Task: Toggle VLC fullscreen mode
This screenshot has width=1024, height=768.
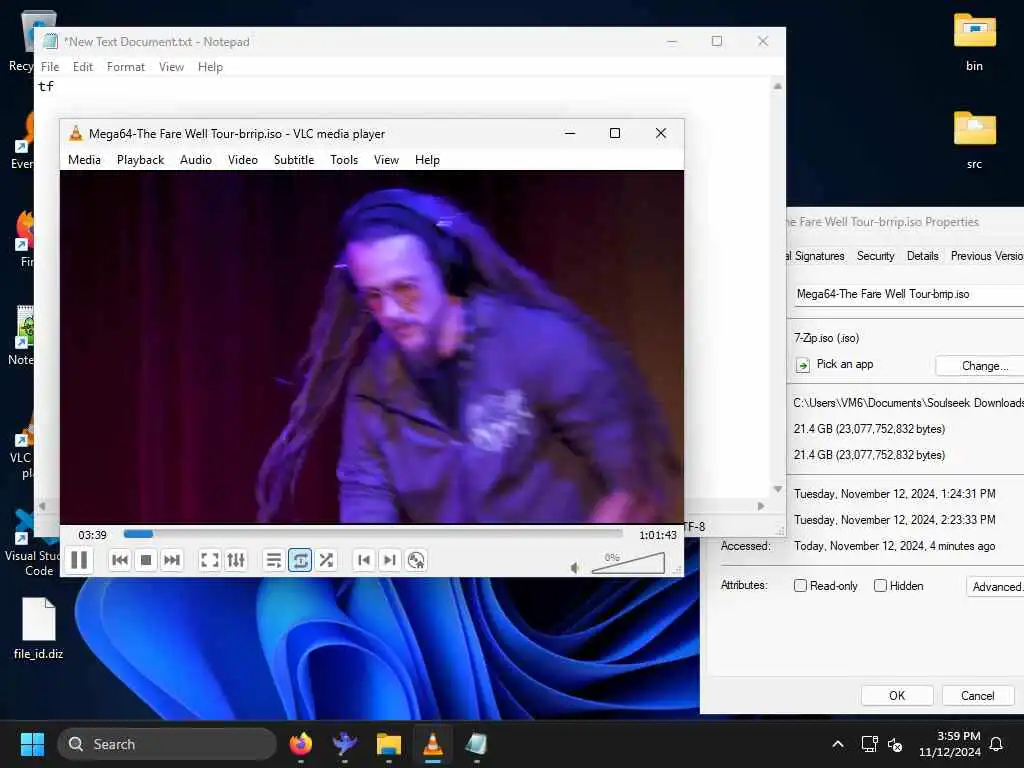Action: point(210,560)
